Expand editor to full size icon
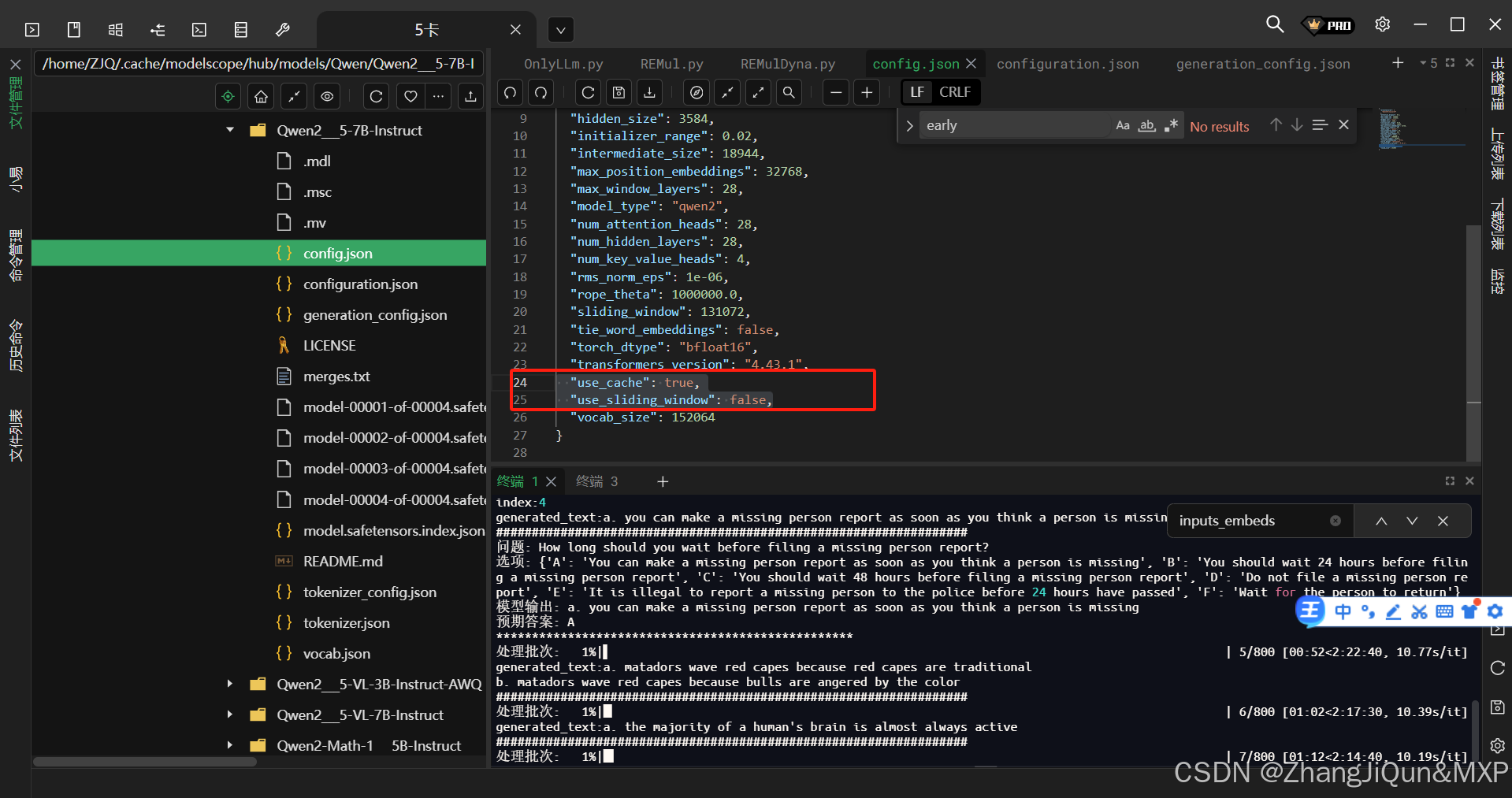This screenshot has width=1512, height=798. coord(758,92)
